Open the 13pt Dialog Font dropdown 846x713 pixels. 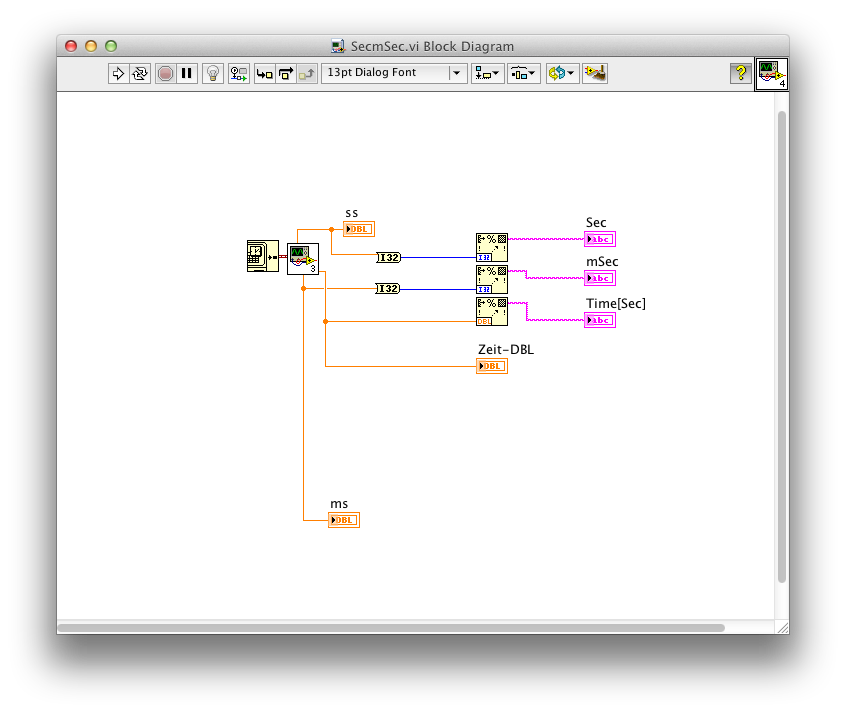coord(394,73)
